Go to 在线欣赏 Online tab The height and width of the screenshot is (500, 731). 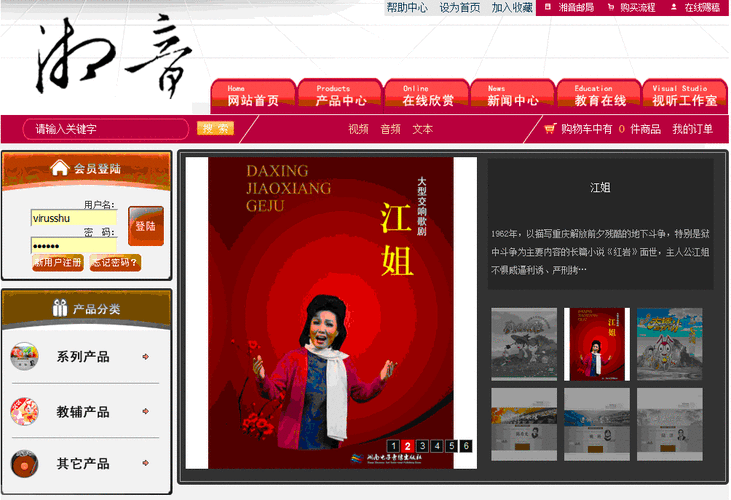[x=427, y=96]
